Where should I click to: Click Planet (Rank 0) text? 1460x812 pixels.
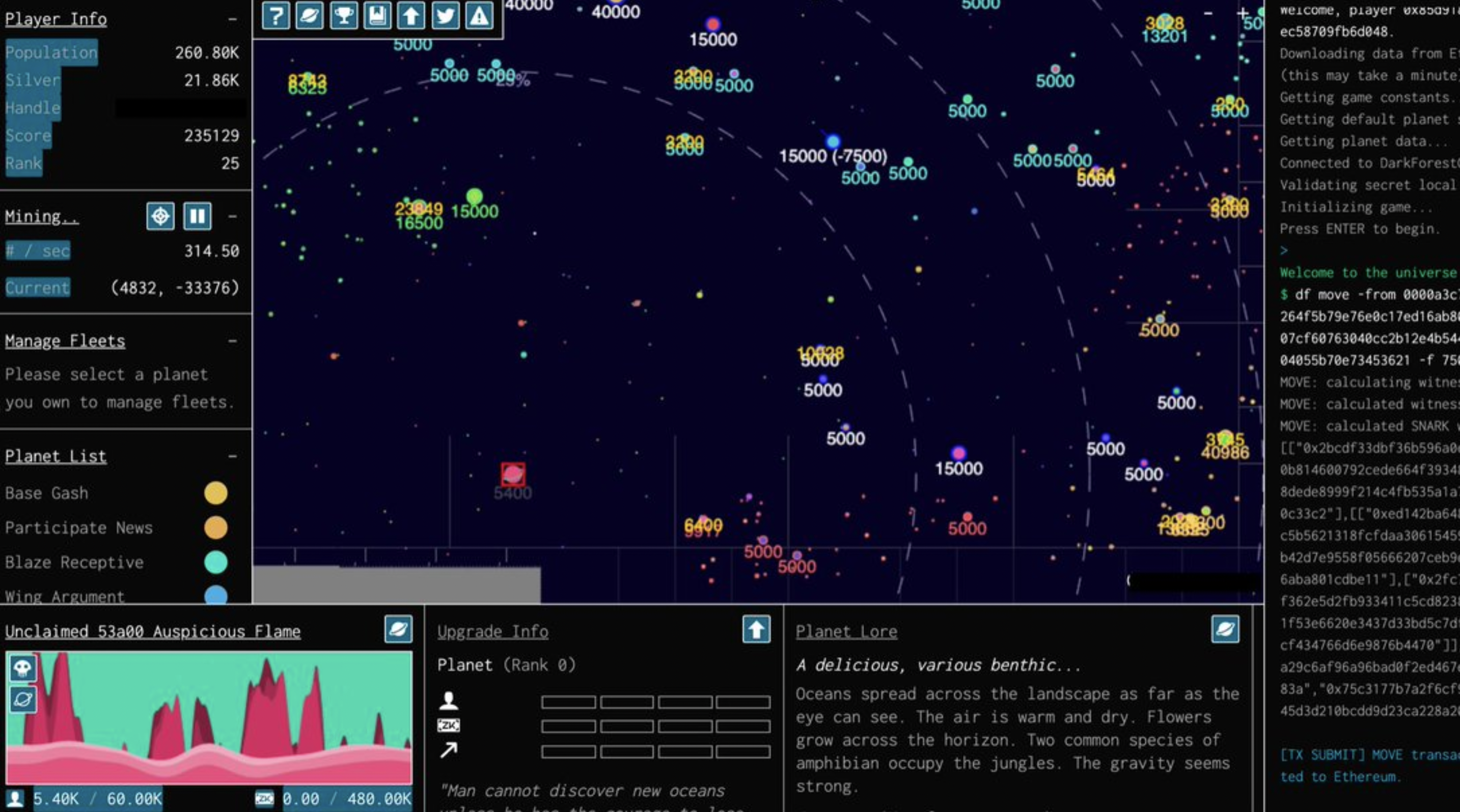tap(506, 665)
